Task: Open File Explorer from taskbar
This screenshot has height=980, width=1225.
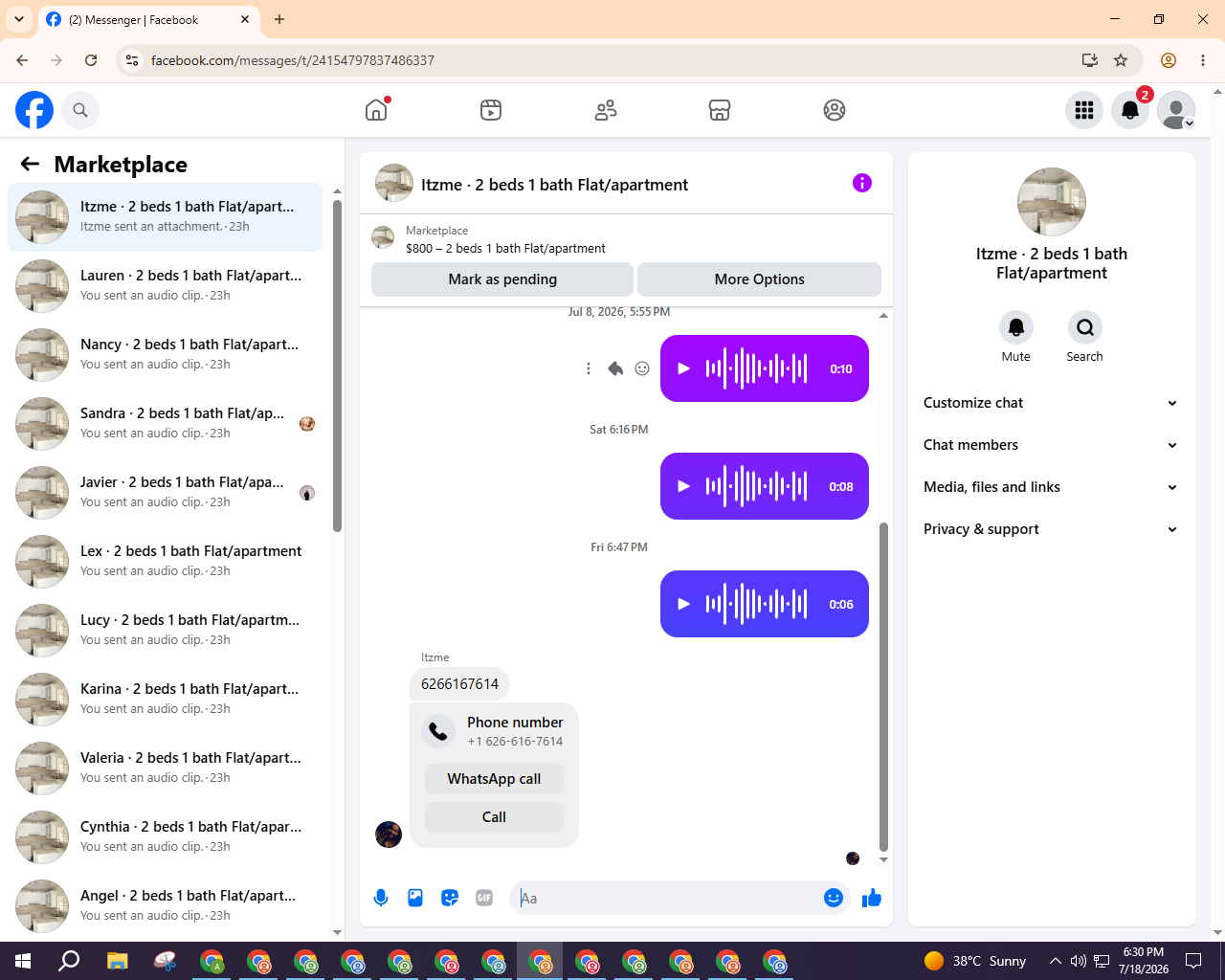Action: [x=117, y=961]
